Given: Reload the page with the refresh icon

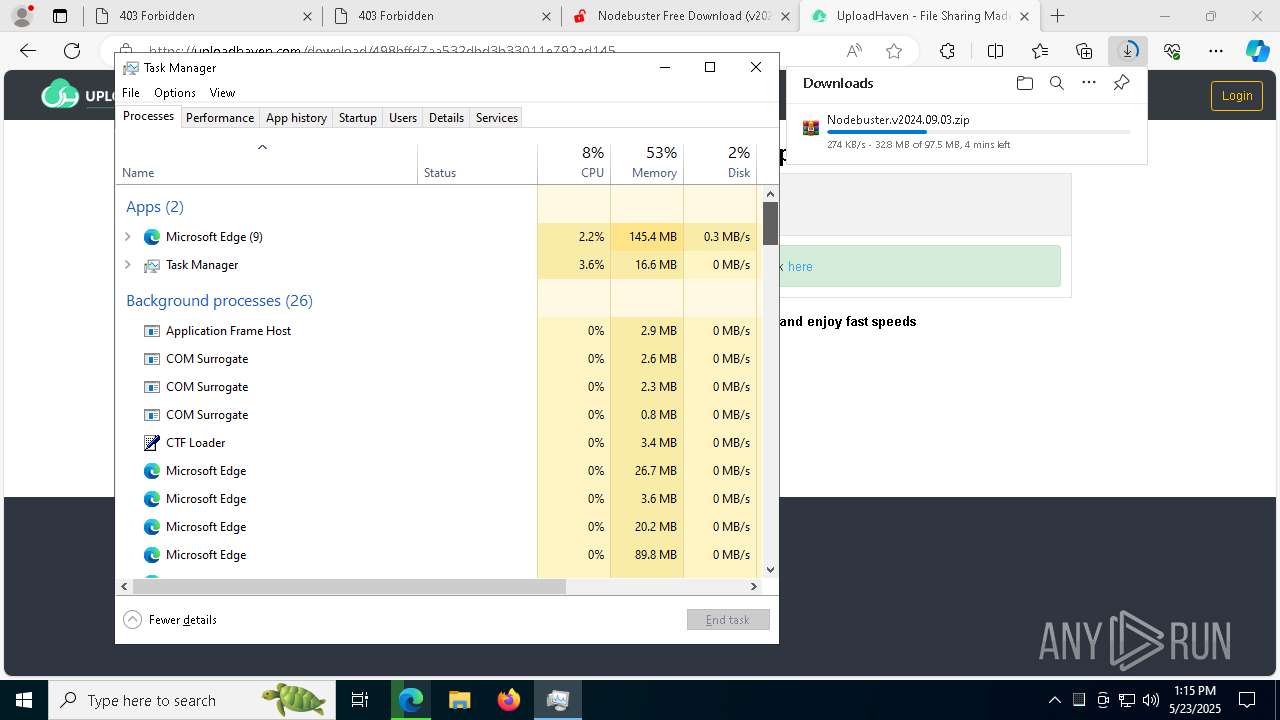Looking at the screenshot, I should tap(72, 51).
